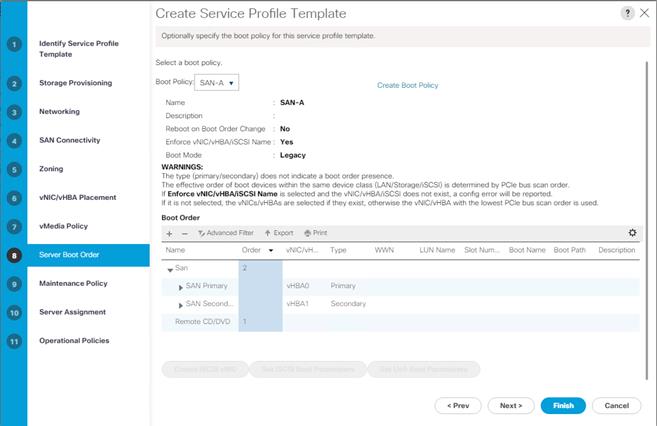Export the boot order table

(278, 232)
